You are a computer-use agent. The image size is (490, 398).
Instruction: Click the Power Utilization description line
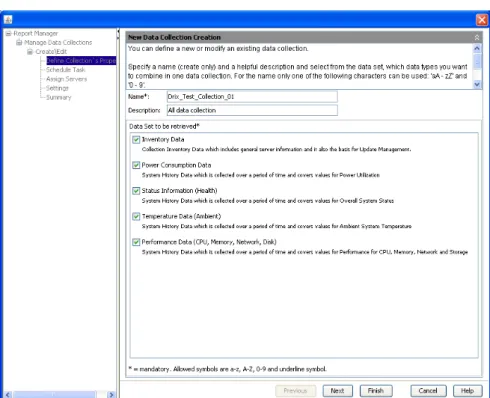[x=261, y=175]
